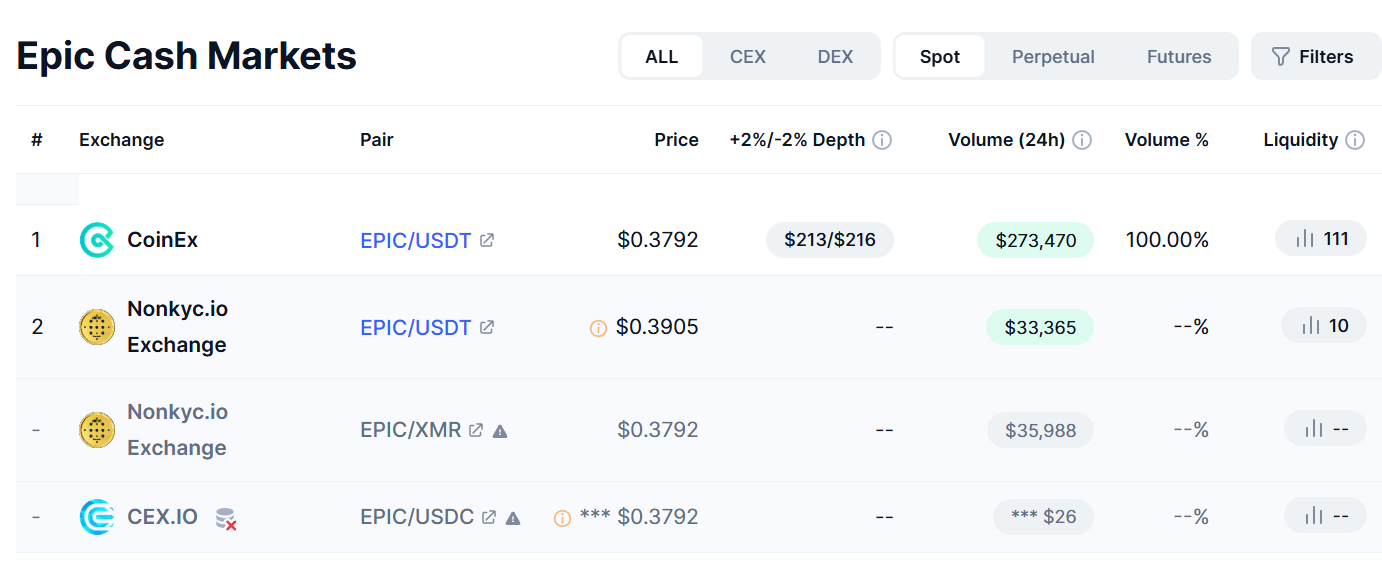Select the Spot markets tab
The height and width of the screenshot is (573, 1382).
[940, 57]
